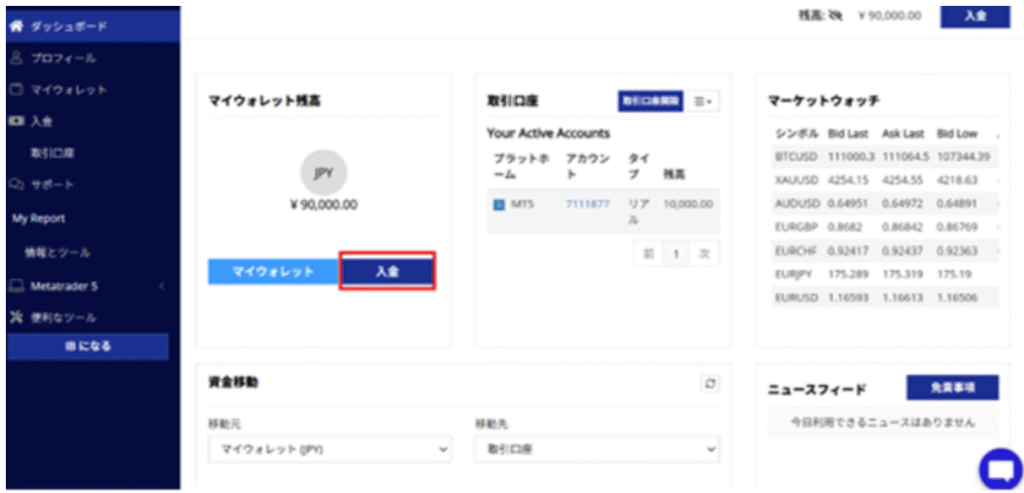The width and height of the screenshot is (1024, 493).
Task: Click the サポート chat icon in sidebar
Action: pyautogui.click(x=16, y=185)
